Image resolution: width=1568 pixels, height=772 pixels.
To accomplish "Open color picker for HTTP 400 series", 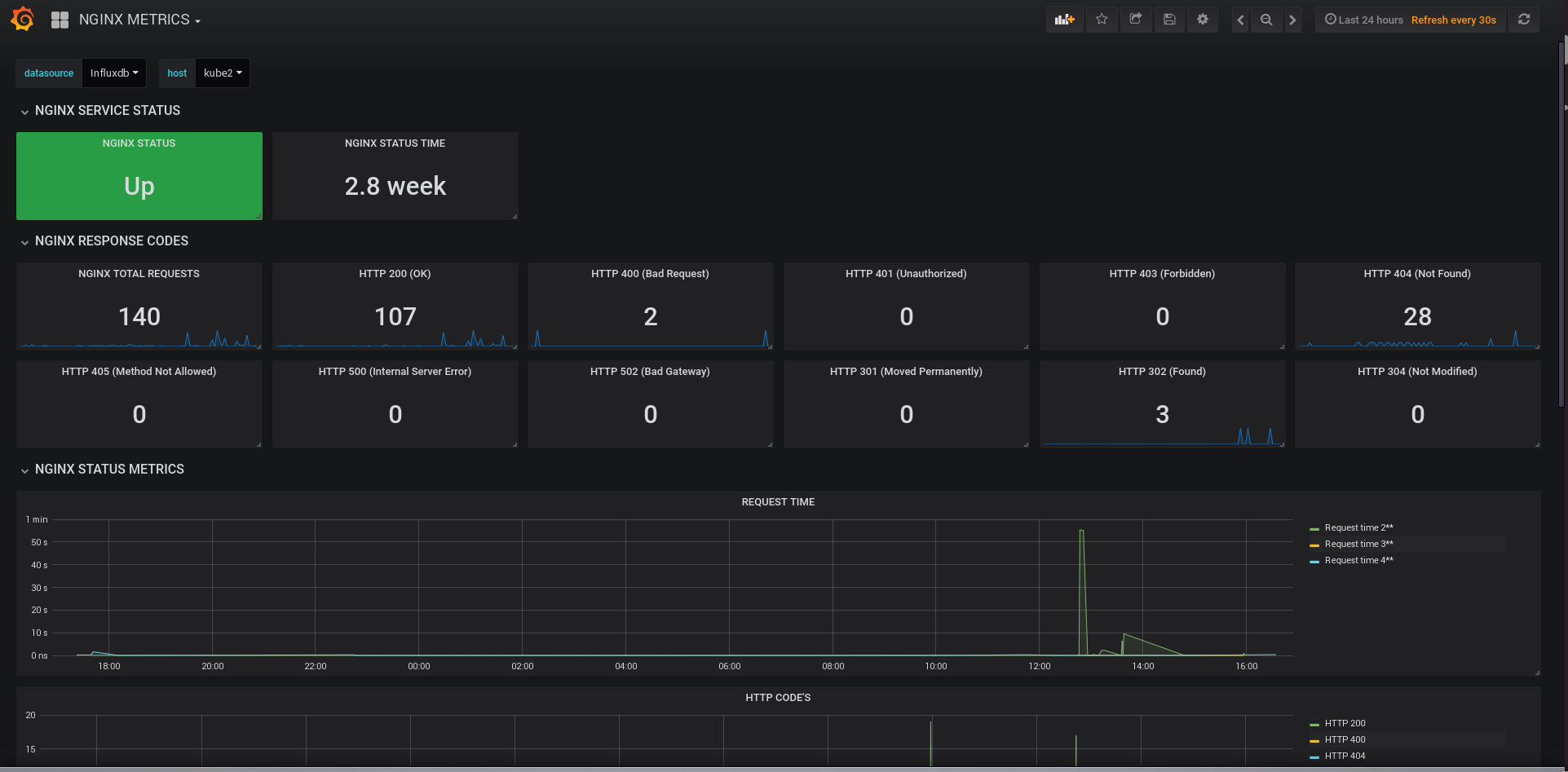I will pyautogui.click(x=1314, y=741).
